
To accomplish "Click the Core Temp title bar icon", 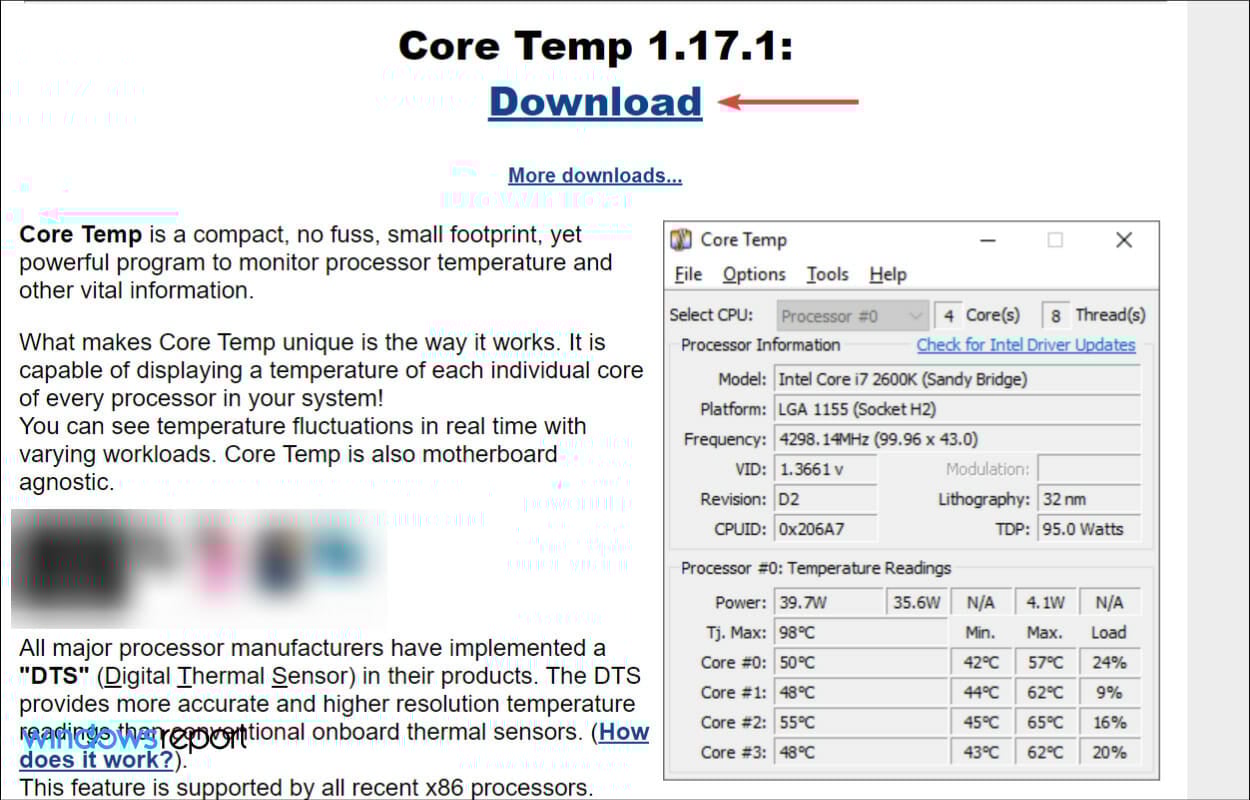I will click(682, 239).
